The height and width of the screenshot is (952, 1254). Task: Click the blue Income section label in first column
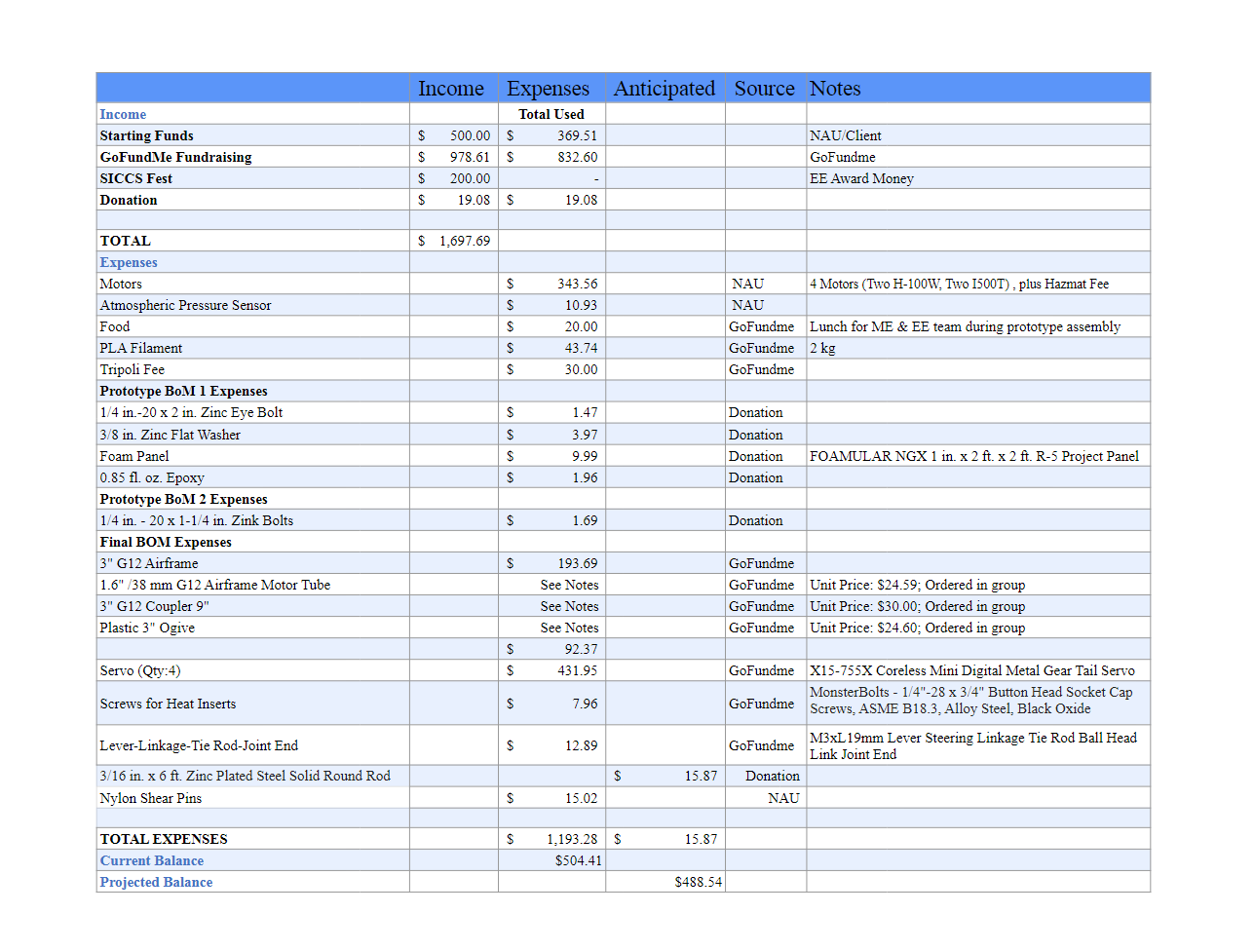pyautogui.click(x=123, y=115)
